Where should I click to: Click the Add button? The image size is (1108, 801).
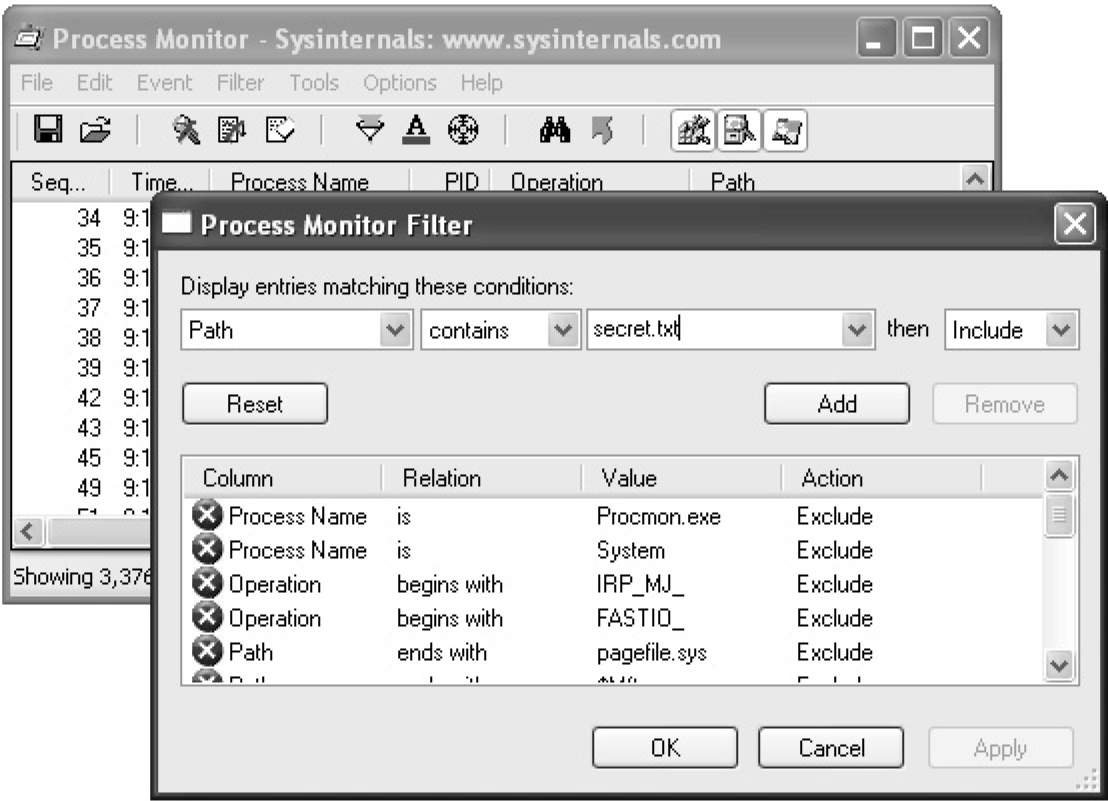tap(837, 403)
